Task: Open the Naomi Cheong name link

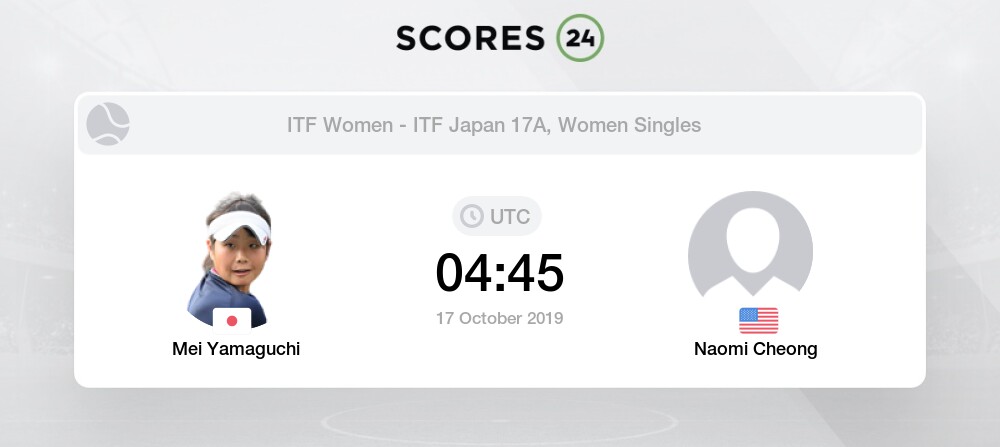Action: pos(756,349)
